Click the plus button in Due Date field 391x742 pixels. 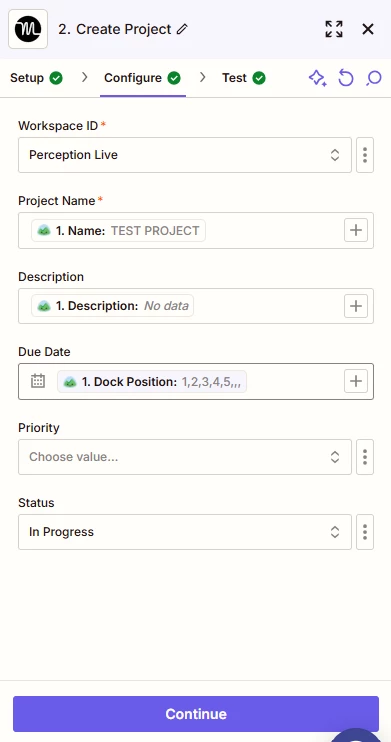pos(356,381)
